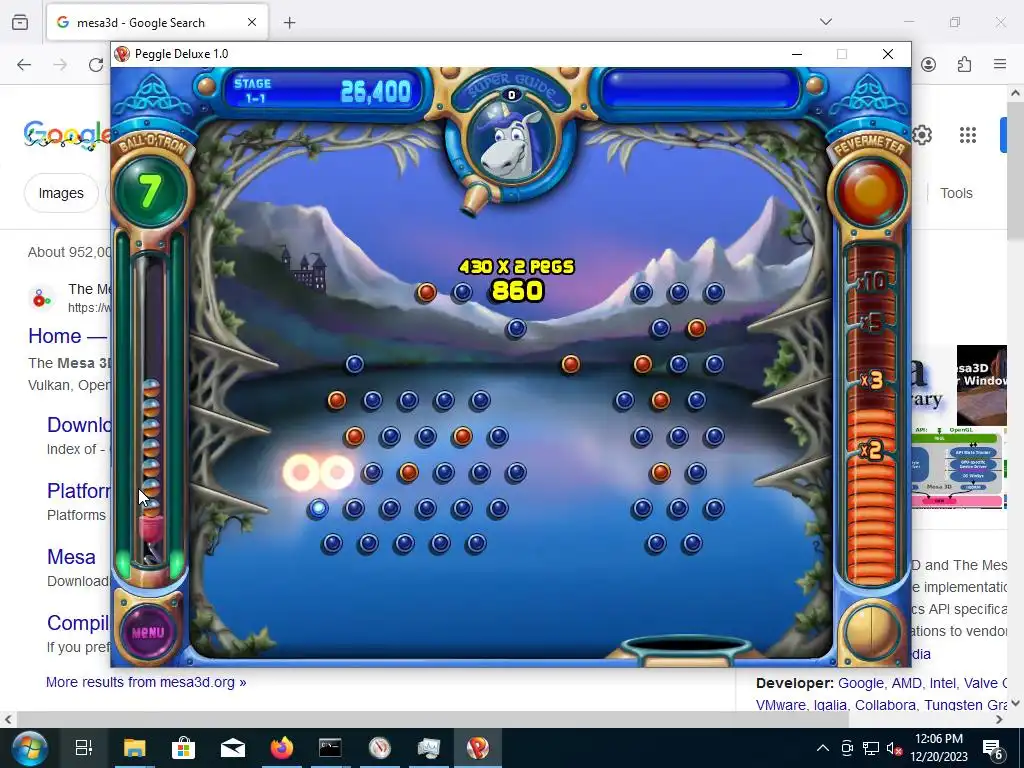Open Task View on the taskbar
The width and height of the screenshot is (1024, 768).
[x=84, y=748]
